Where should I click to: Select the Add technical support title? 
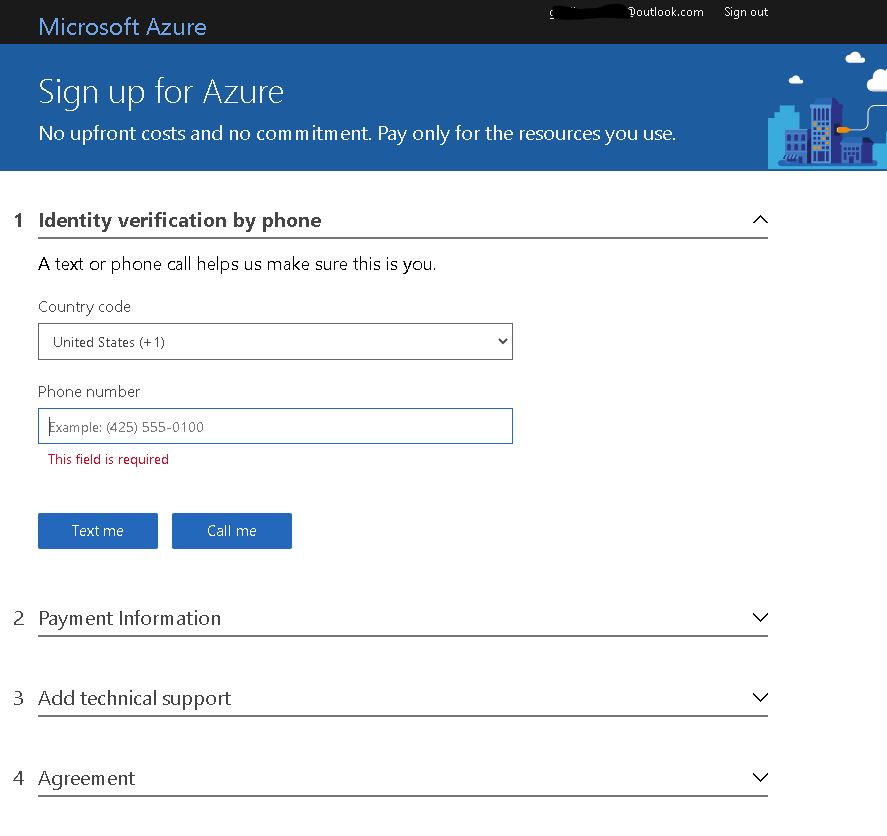click(x=134, y=698)
